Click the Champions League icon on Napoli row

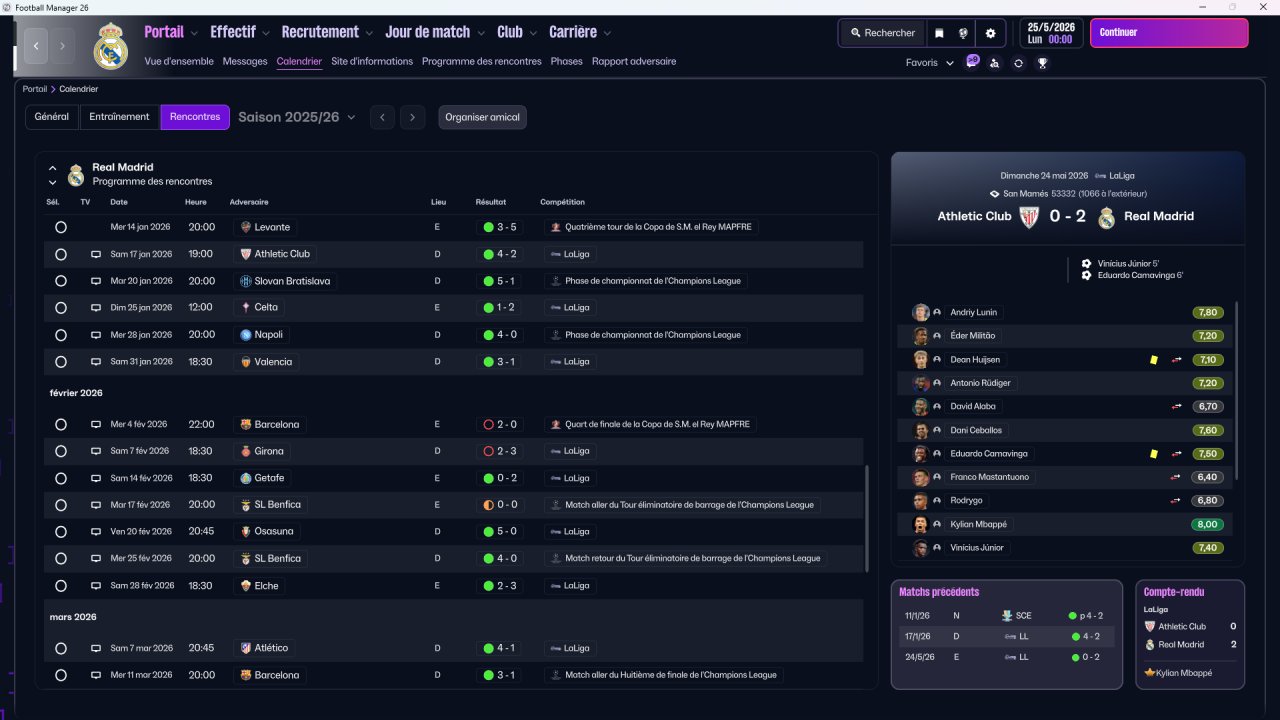coord(555,334)
